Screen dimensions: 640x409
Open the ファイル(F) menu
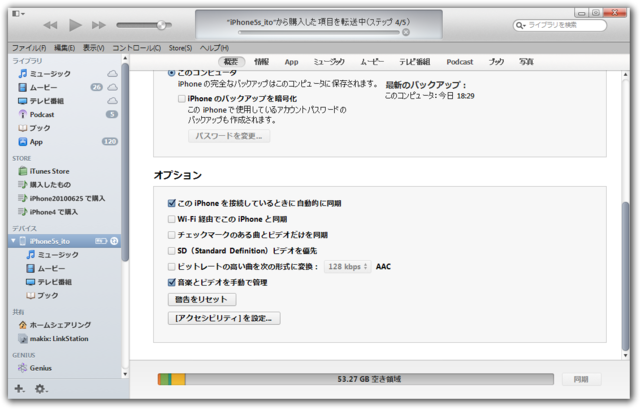click(29, 48)
